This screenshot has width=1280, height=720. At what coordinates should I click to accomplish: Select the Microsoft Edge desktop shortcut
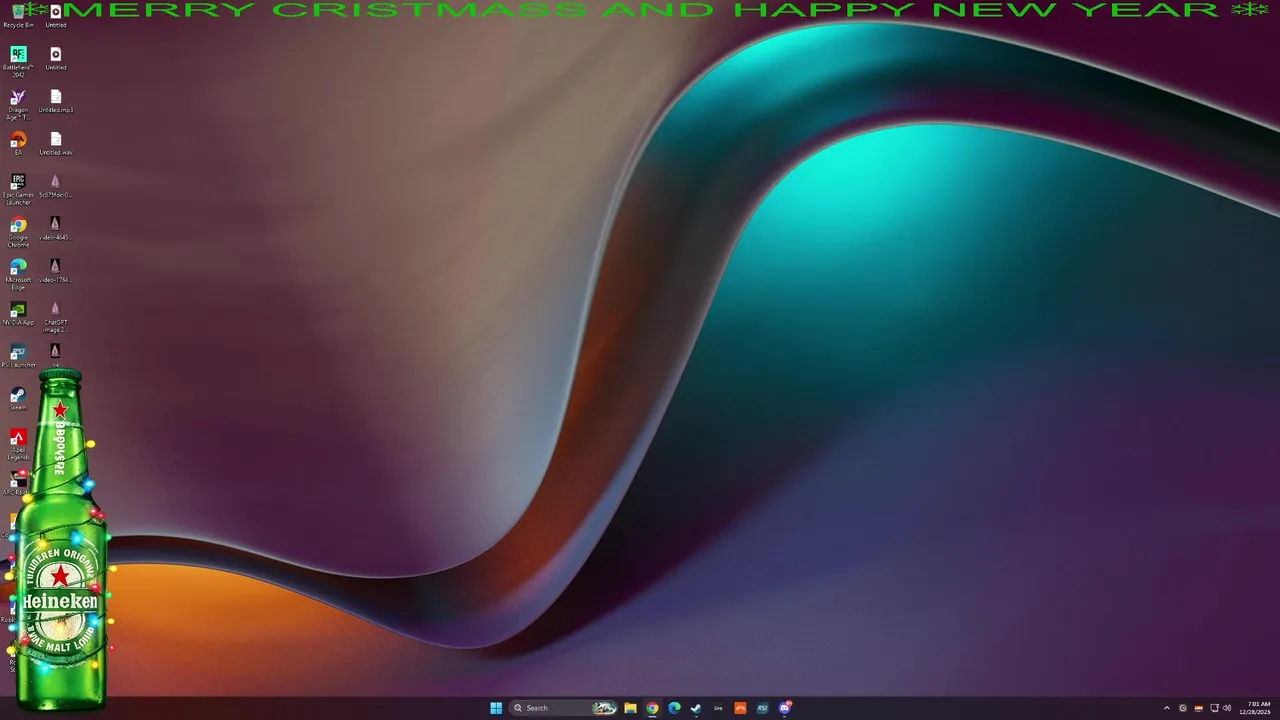18,274
